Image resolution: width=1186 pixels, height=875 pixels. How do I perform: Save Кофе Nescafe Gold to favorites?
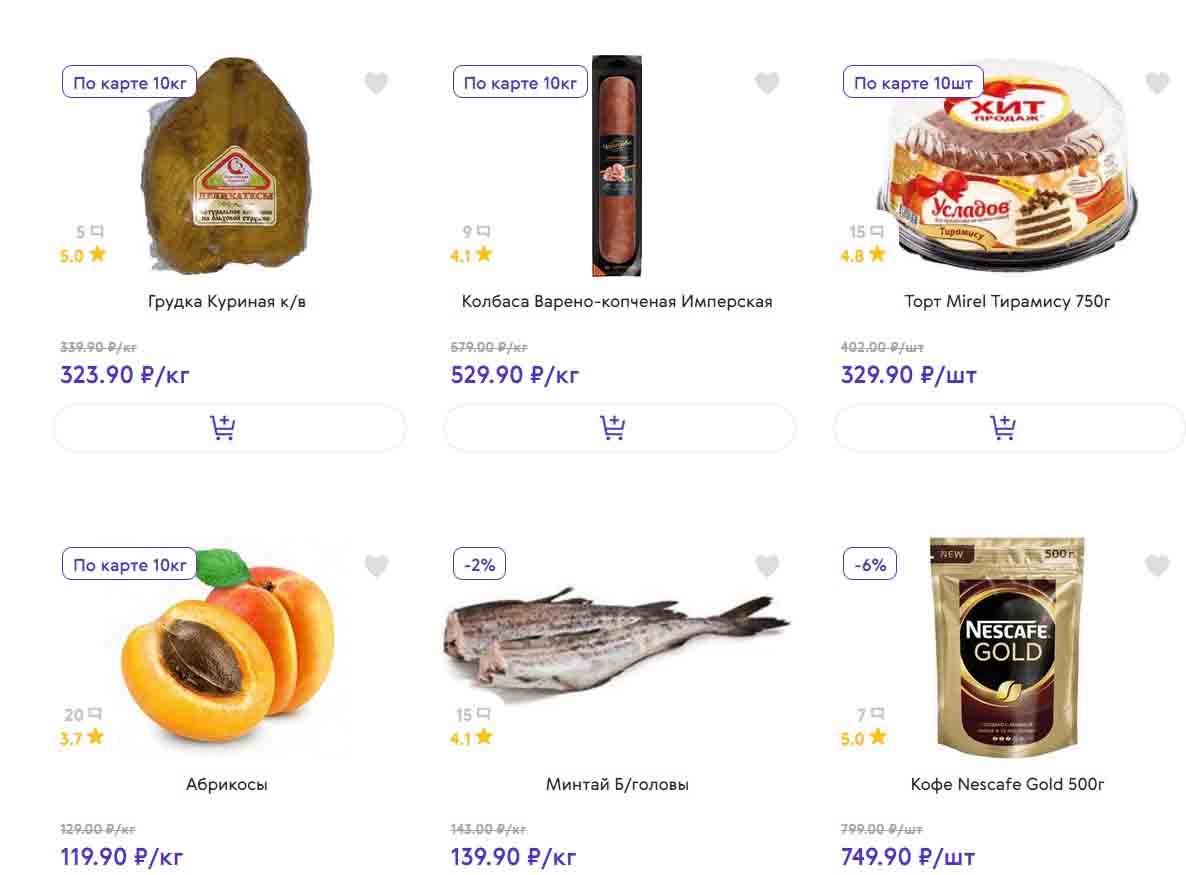click(x=1157, y=566)
